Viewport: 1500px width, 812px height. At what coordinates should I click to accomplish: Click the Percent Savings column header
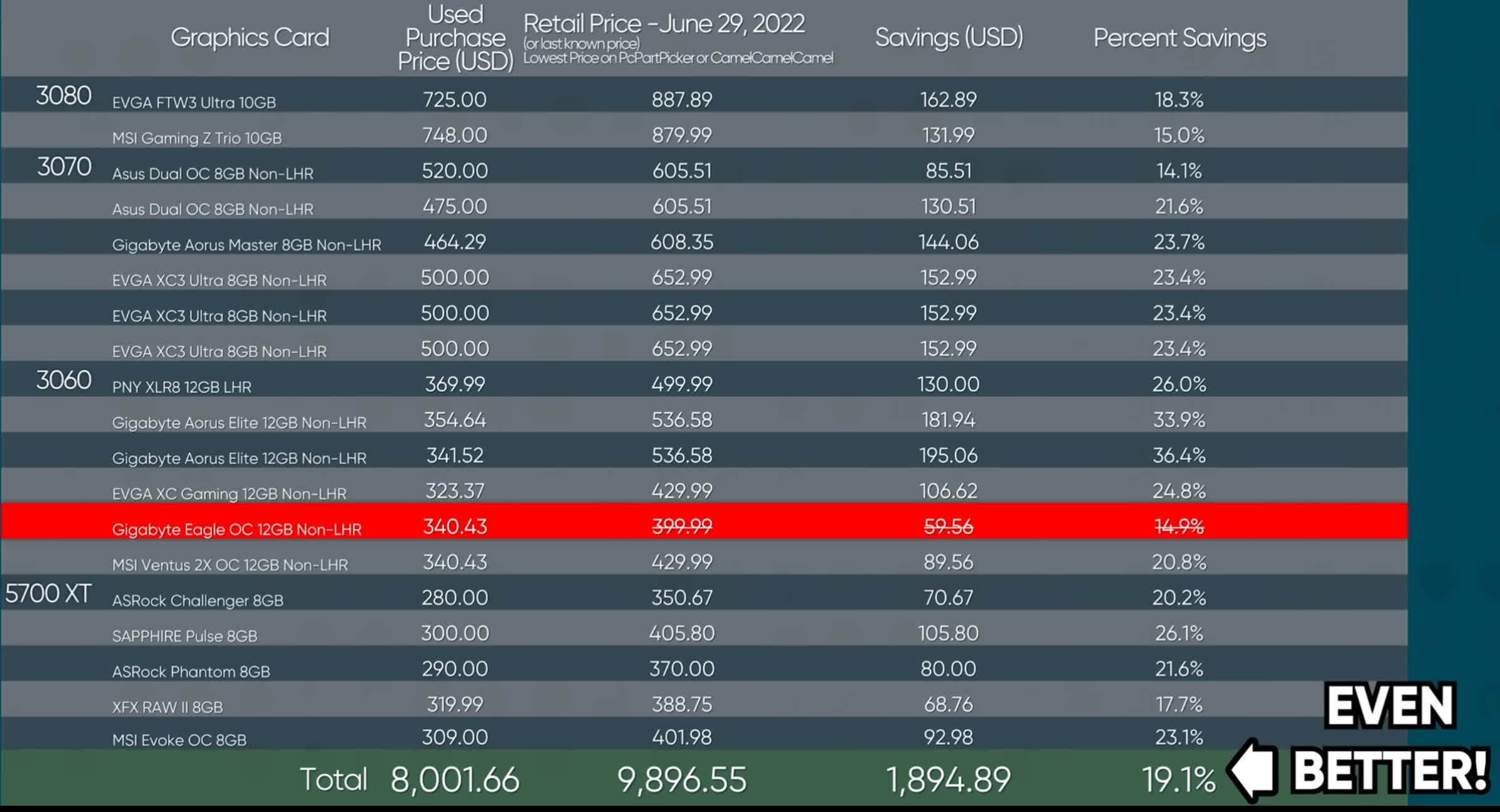coord(1179,38)
